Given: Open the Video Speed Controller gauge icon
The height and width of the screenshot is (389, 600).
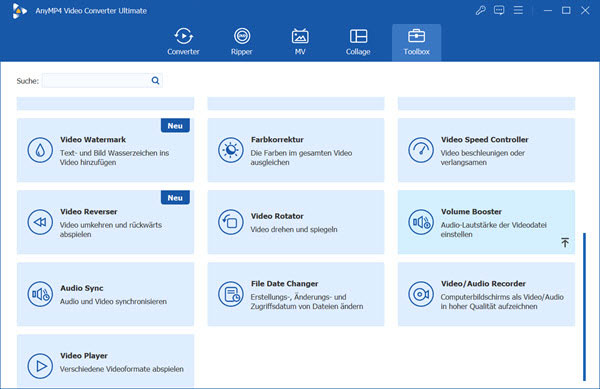Looking at the screenshot, I should [421, 150].
